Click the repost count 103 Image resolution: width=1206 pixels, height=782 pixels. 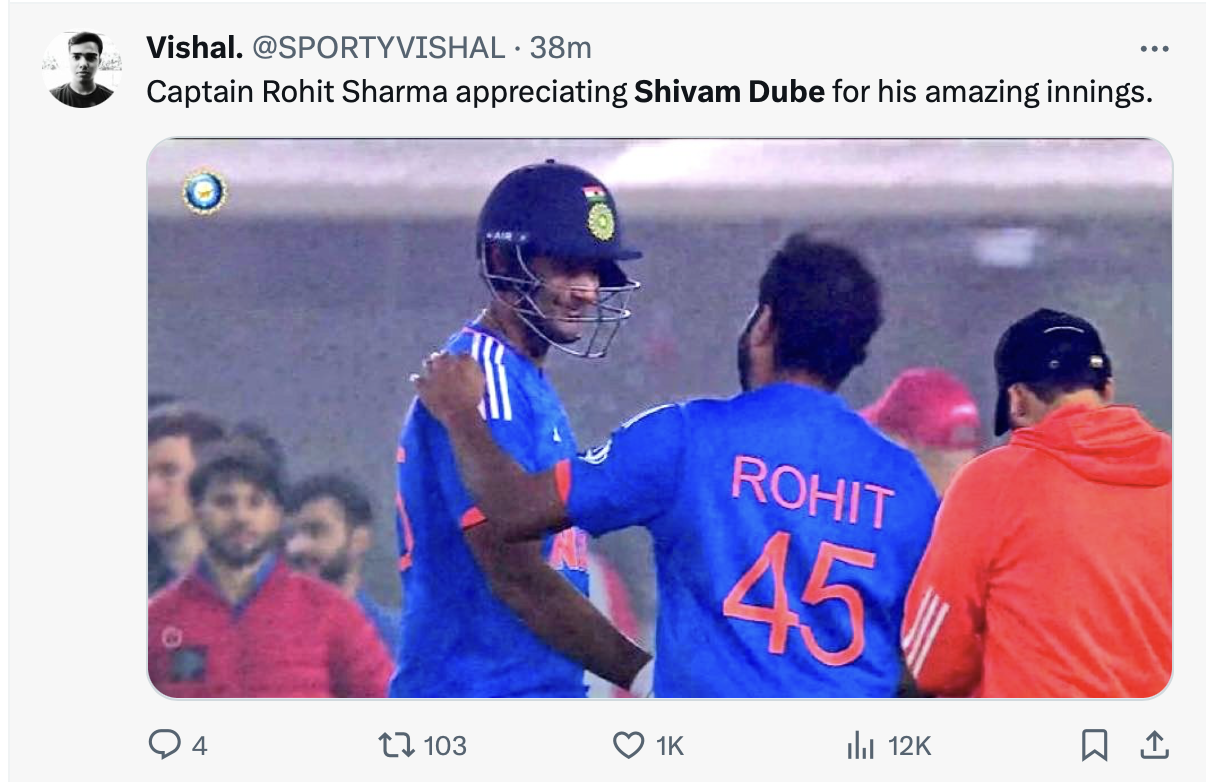(444, 745)
